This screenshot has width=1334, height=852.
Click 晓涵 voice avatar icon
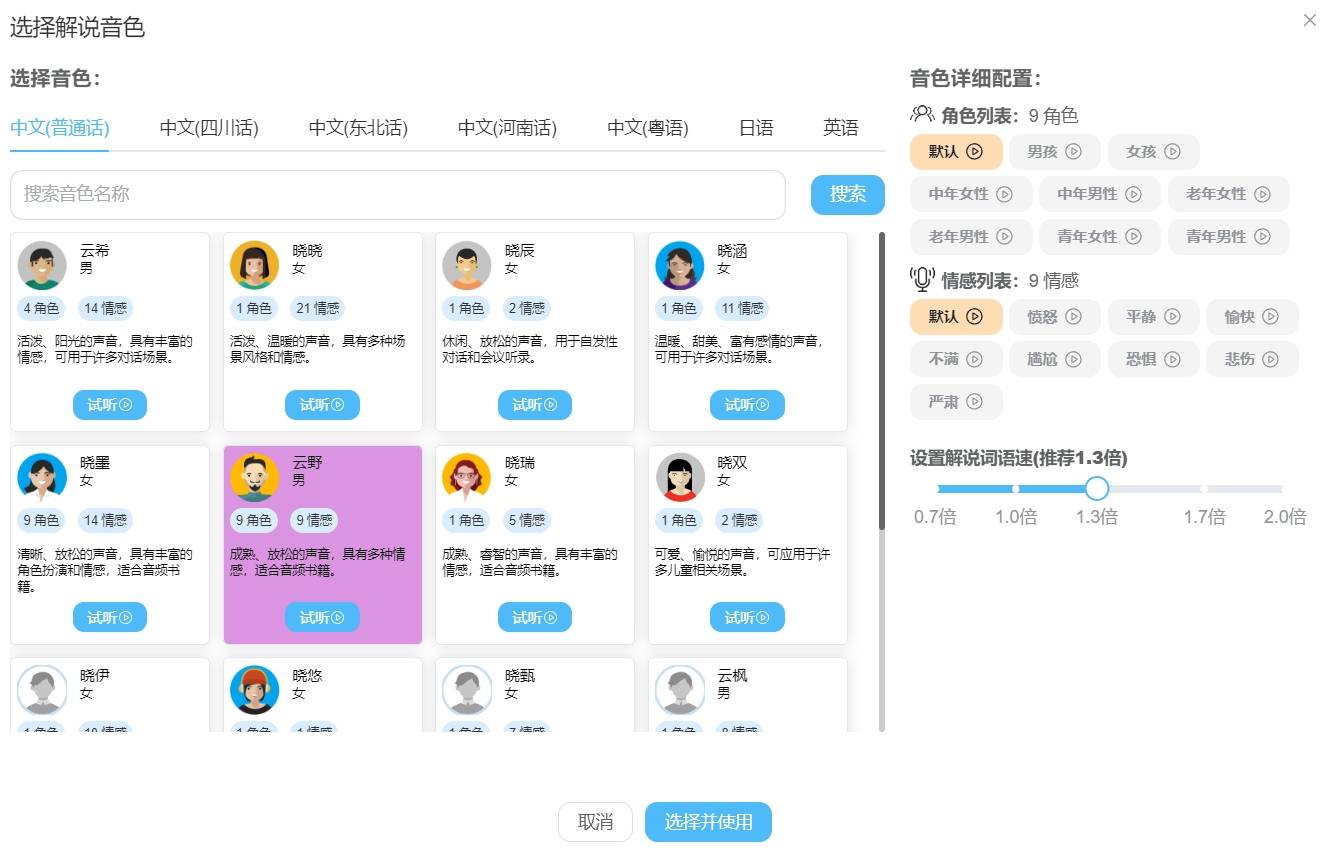click(680, 265)
